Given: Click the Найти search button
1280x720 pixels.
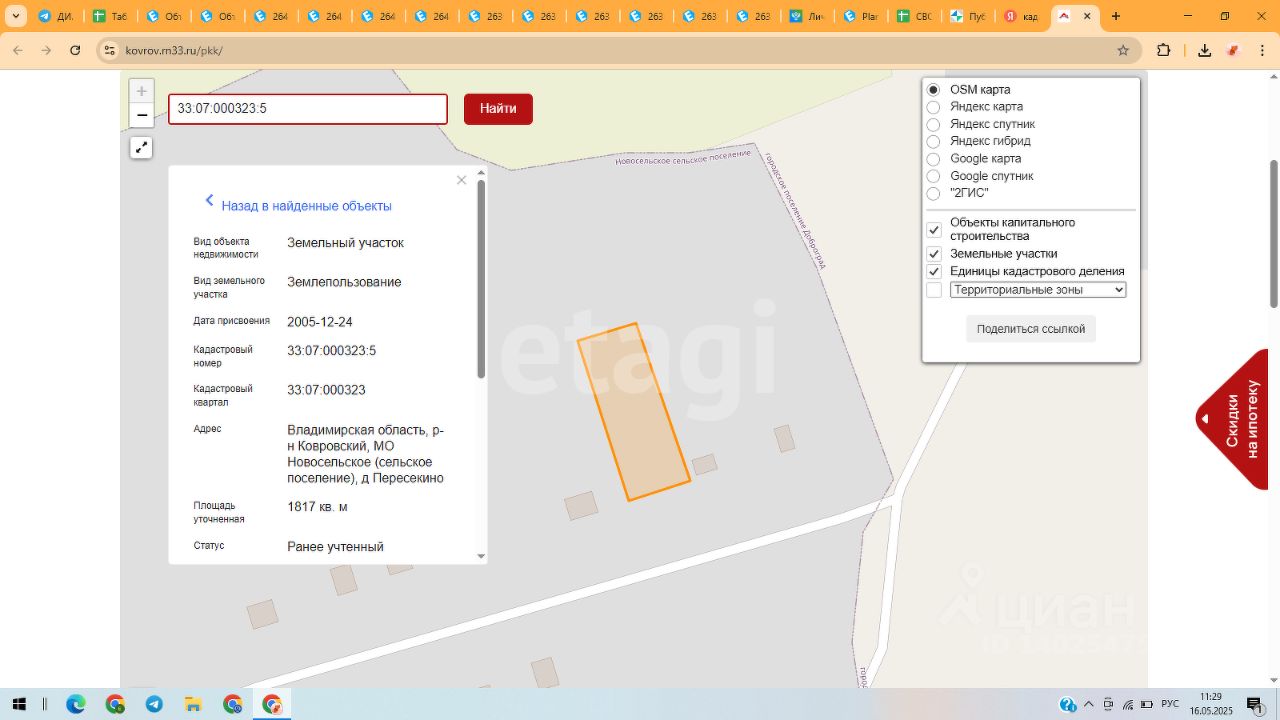Looking at the screenshot, I should [x=498, y=109].
